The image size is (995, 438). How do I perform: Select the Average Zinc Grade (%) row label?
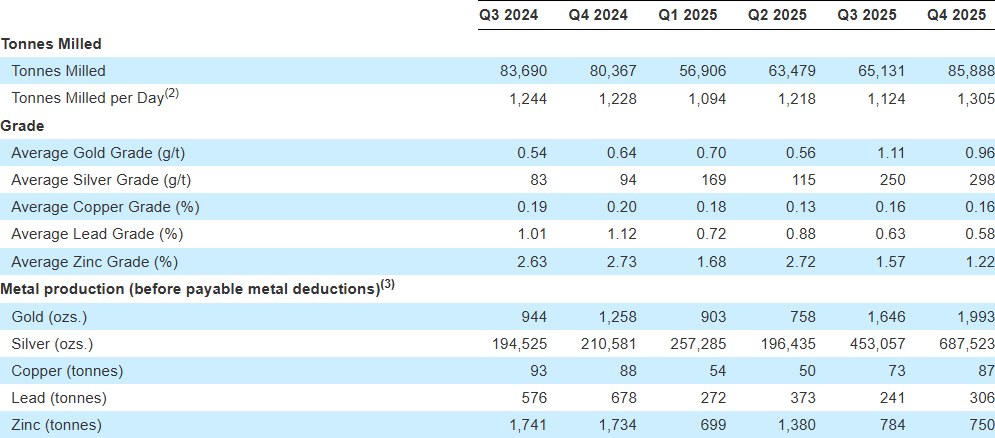(x=94, y=262)
